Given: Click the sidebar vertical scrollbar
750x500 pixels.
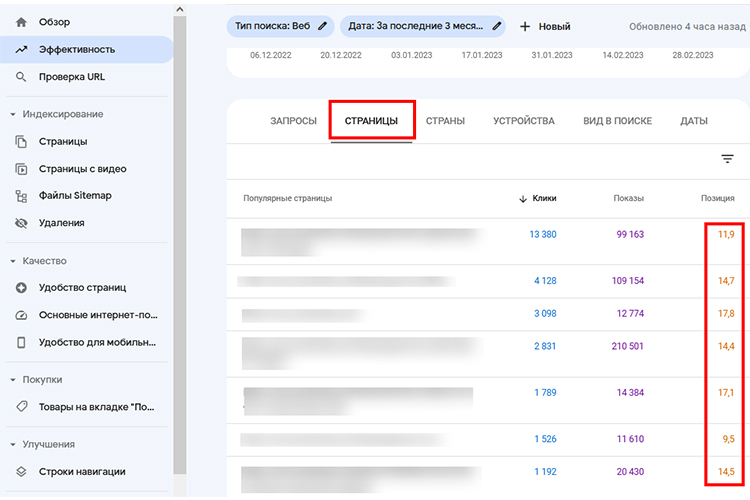Looking at the screenshot, I should coord(179,250).
